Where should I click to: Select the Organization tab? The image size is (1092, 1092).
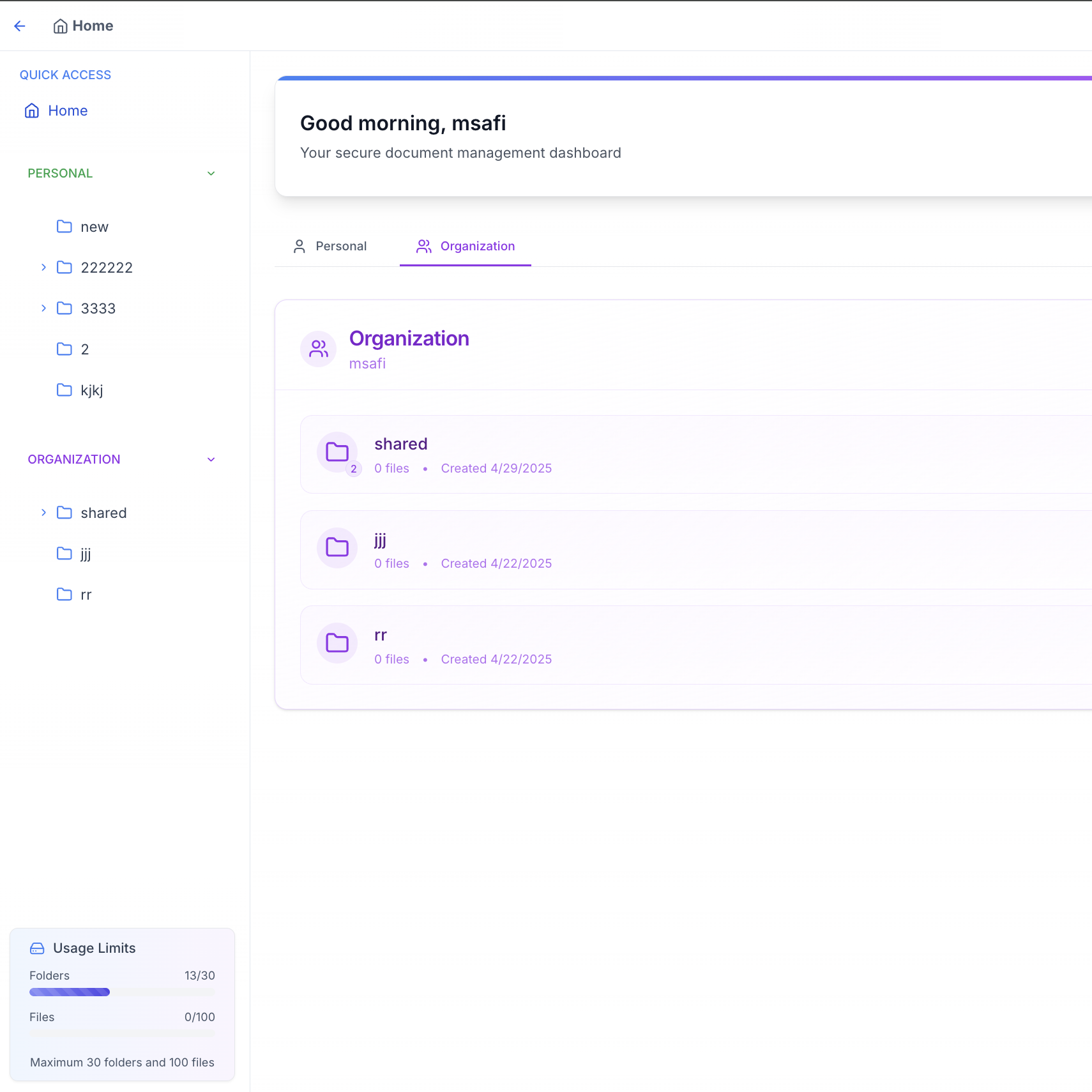pos(466,246)
